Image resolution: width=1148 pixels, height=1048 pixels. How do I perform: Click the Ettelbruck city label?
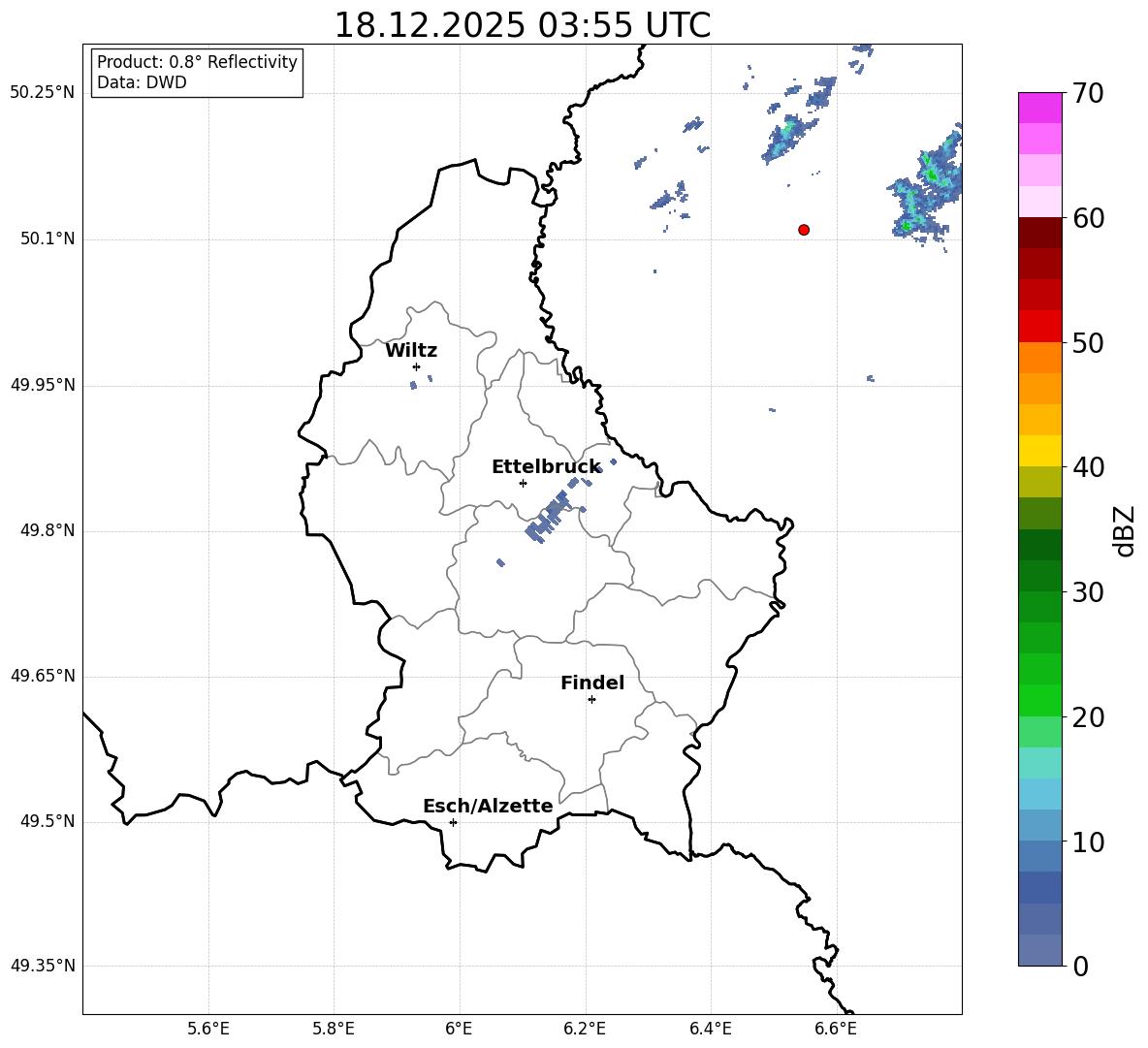(546, 467)
